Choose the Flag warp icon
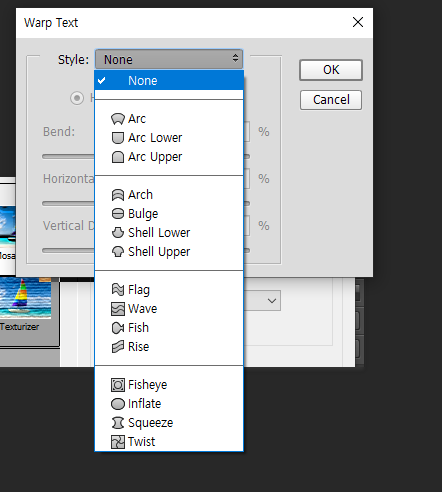 tap(118, 290)
